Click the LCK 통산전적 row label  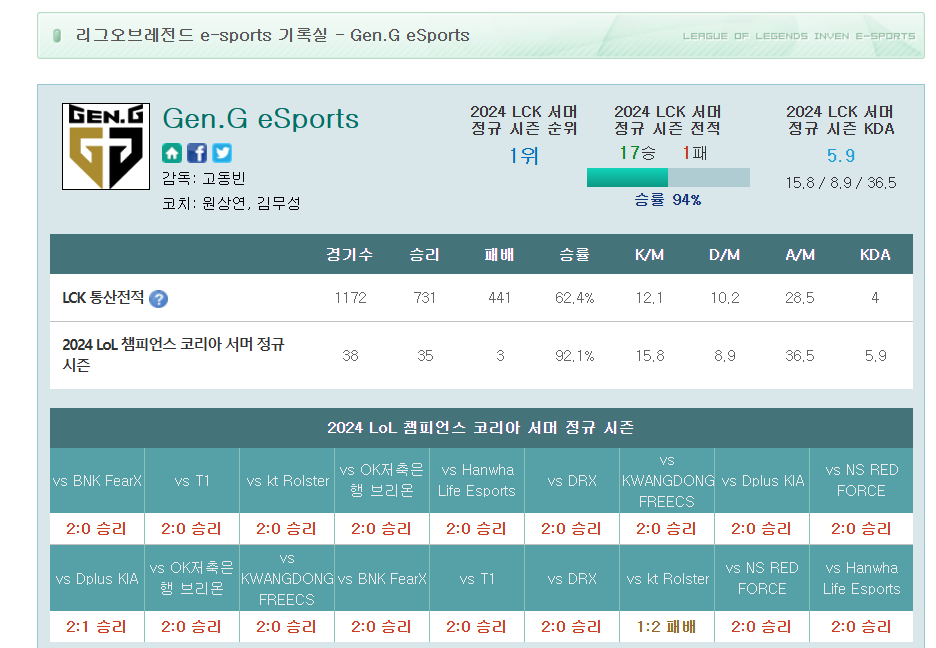coord(103,297)
